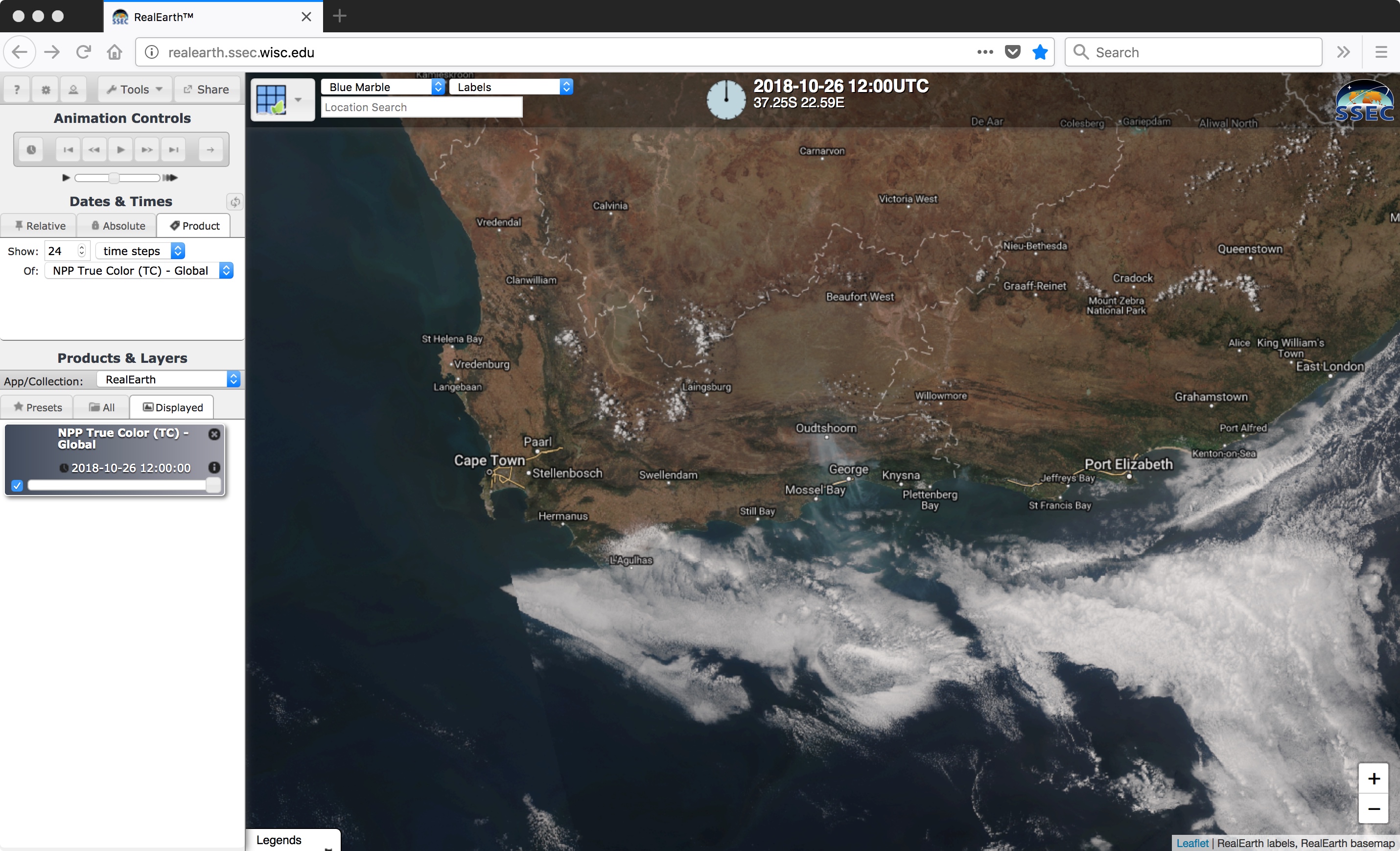The width and height of the screenshot is (1400, 851).
Task: Select the Displayed tab
Action: (173, 407)
